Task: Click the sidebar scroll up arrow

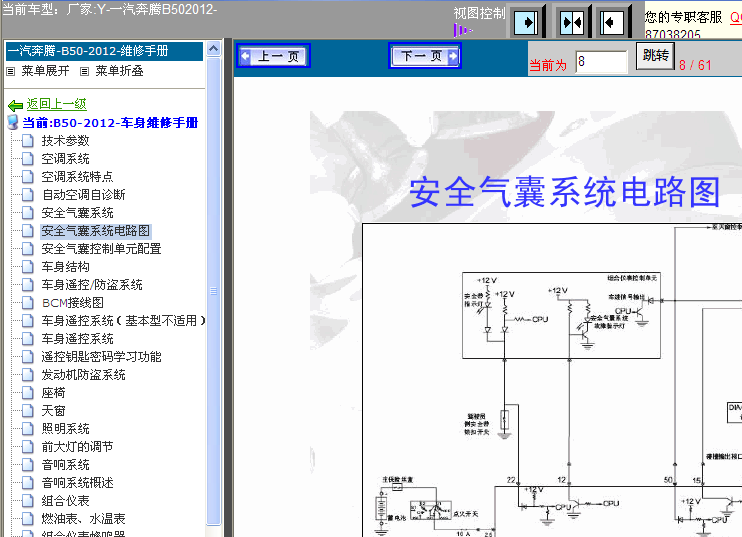Action: (213, 49)
